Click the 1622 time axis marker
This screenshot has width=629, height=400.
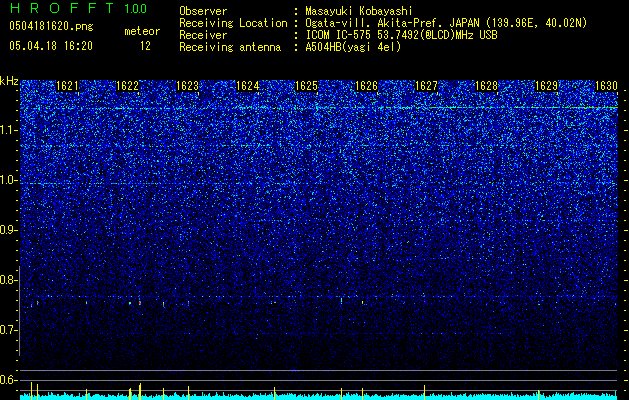point(127,86)
